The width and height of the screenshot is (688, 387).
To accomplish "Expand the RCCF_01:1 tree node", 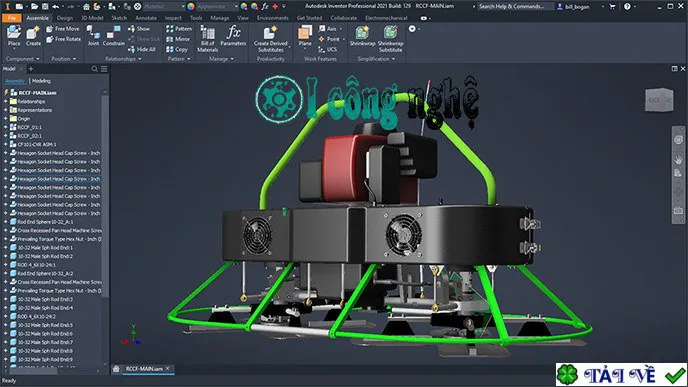I will coord(6,127).
